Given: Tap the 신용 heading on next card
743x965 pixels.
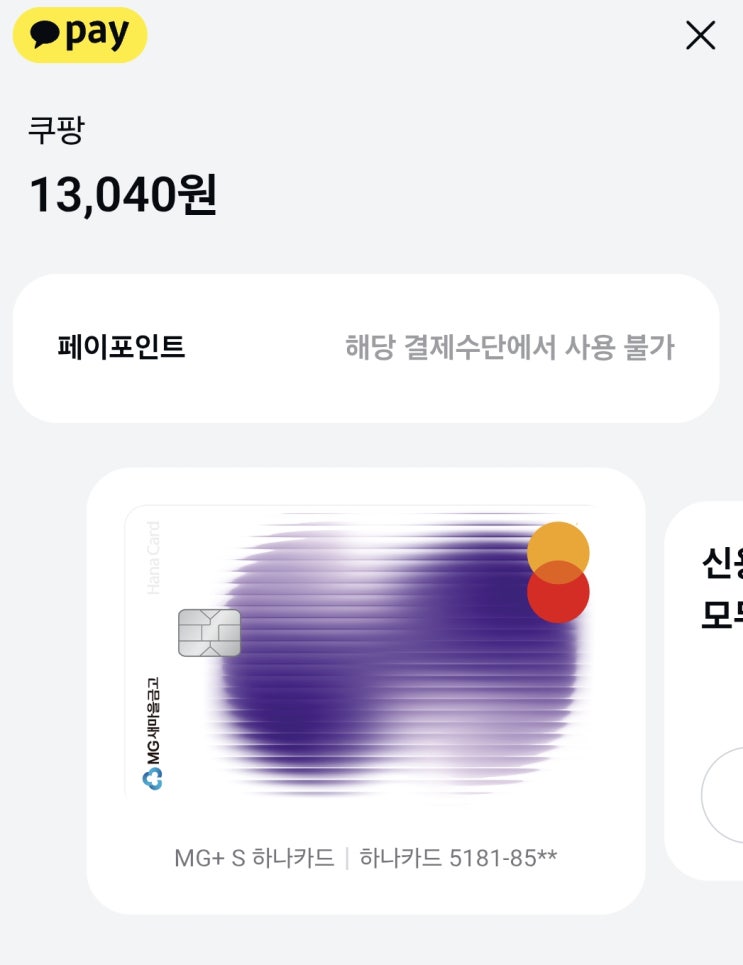Looking at the screenshot, I should click(x=722, y=565).
